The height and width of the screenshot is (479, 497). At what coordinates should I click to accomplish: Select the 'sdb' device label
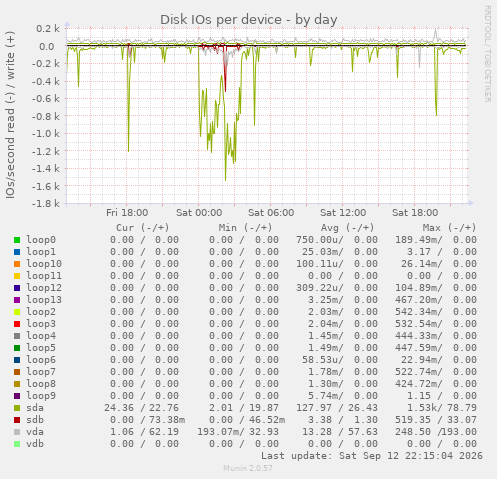point(35,420)
